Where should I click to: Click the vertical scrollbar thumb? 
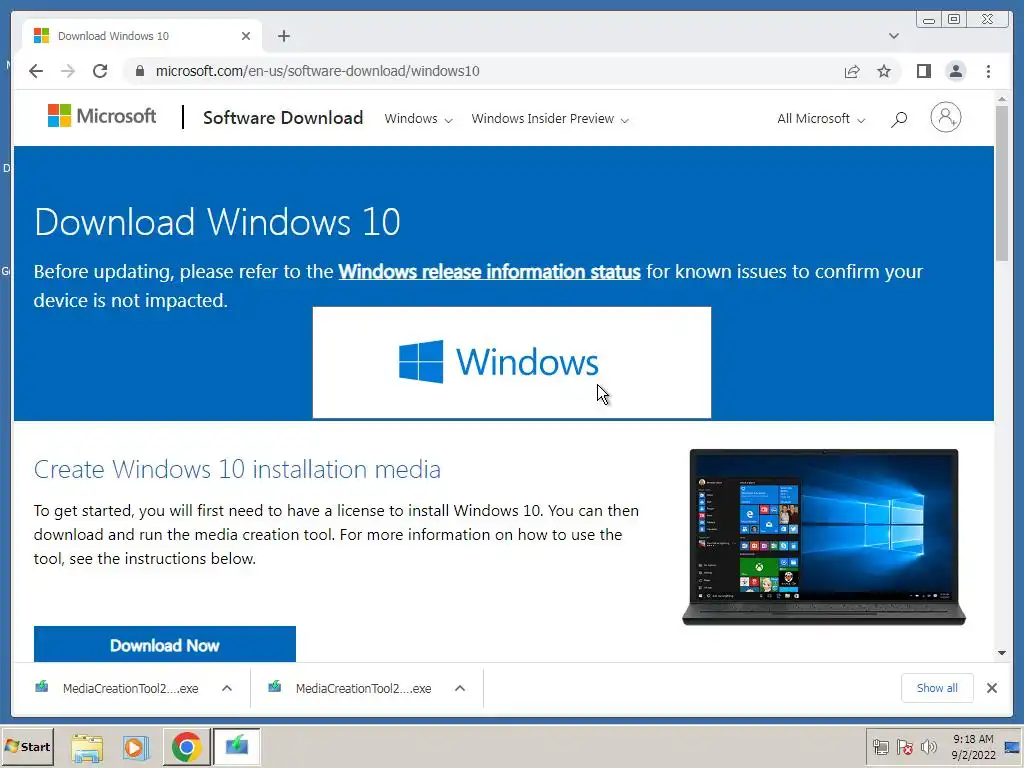click(1002, 184)
